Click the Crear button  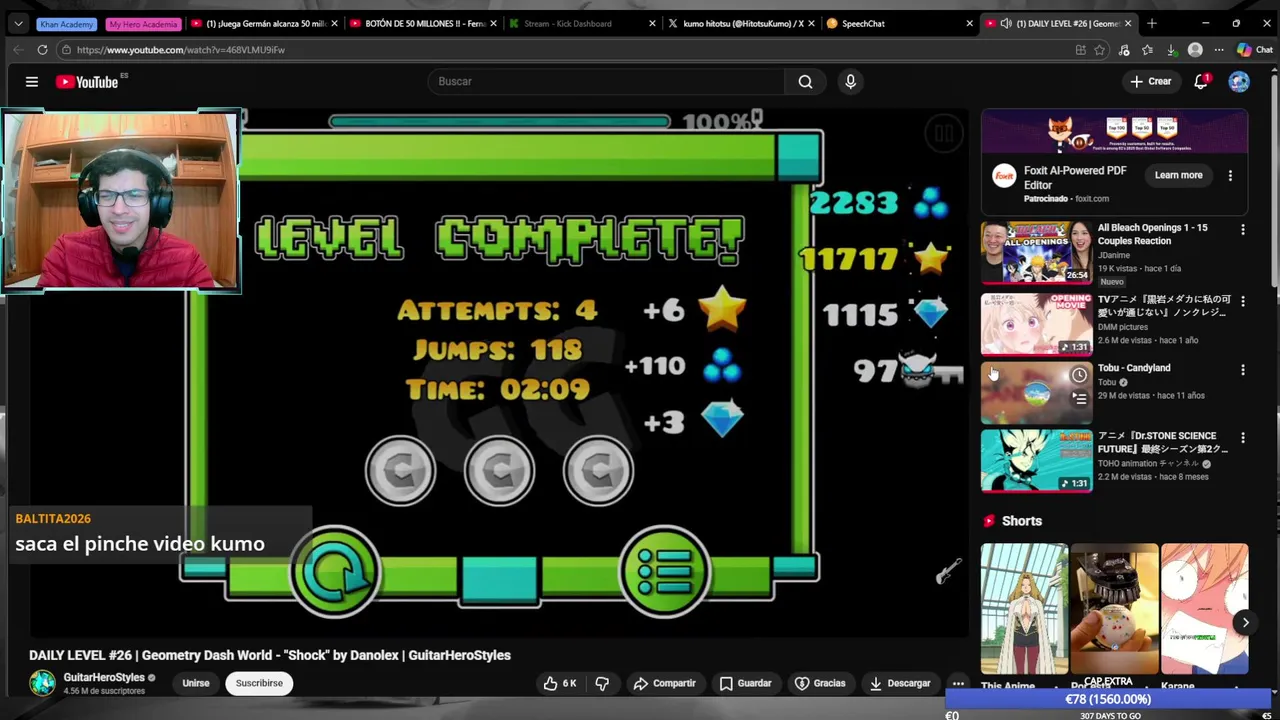[1150, 81]
